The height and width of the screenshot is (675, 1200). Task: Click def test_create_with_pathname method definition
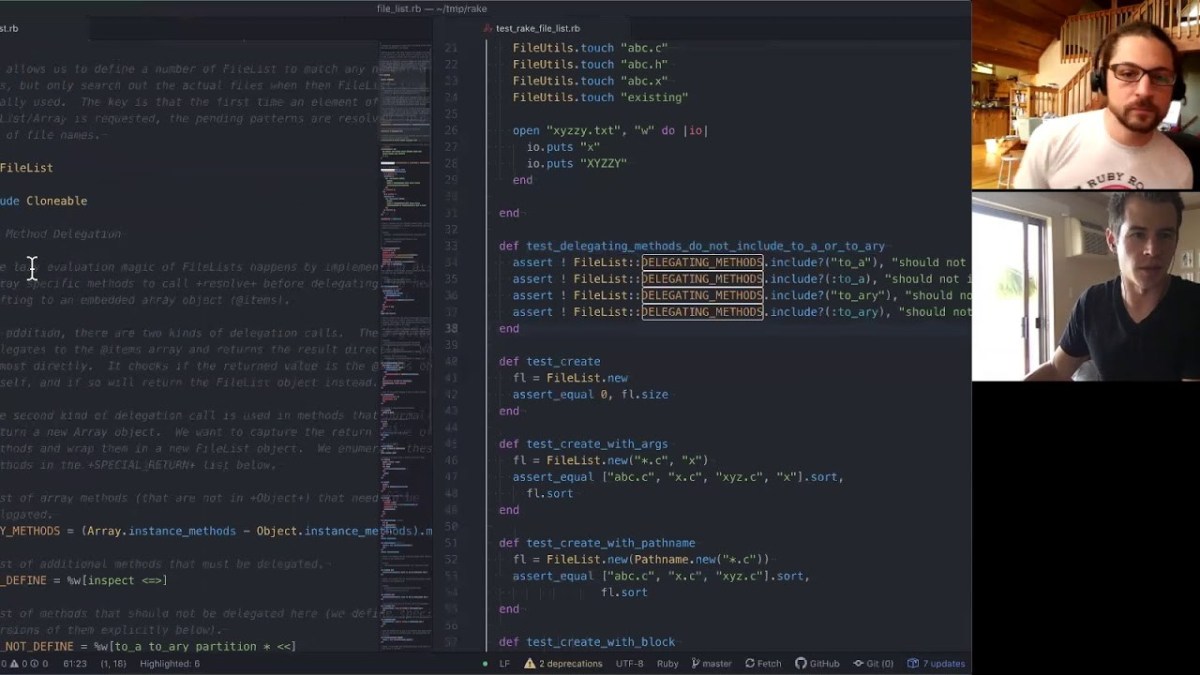coord(597,543)
